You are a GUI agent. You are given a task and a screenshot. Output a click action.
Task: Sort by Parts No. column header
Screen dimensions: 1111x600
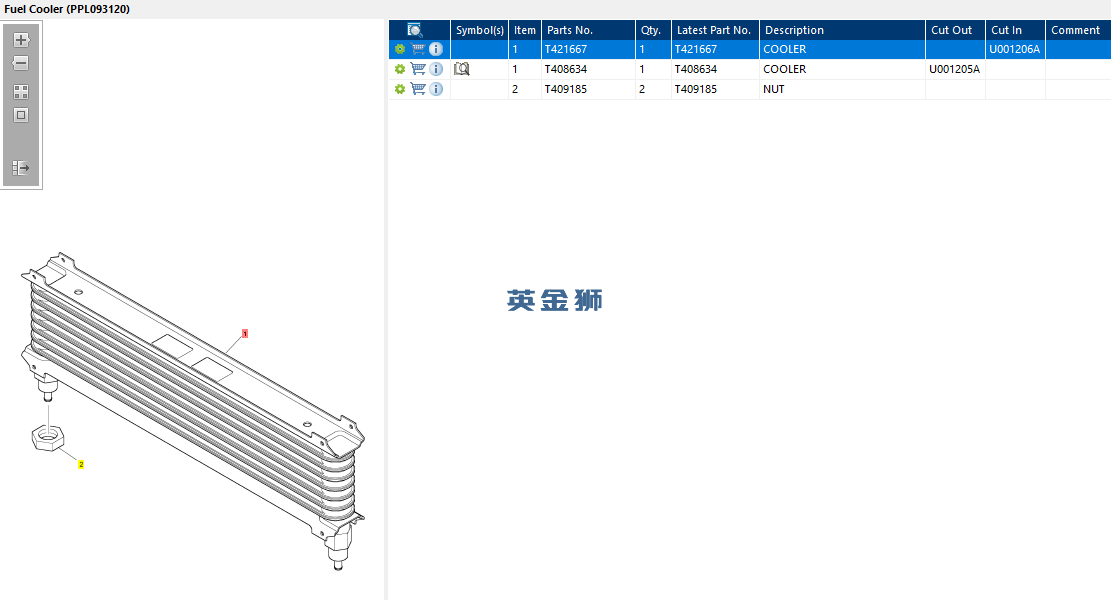(588, 30)
